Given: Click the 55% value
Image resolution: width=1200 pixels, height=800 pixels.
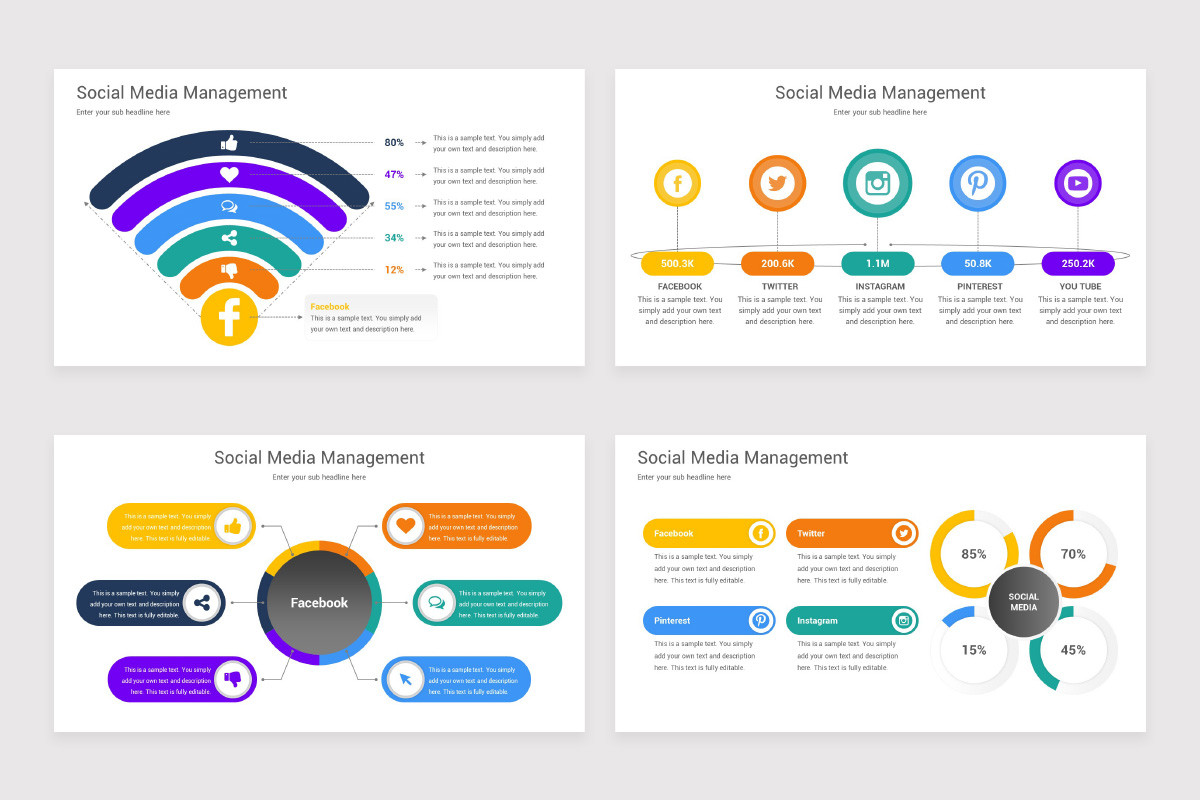Looking at the screenshot, I should (x=394, y=206).
